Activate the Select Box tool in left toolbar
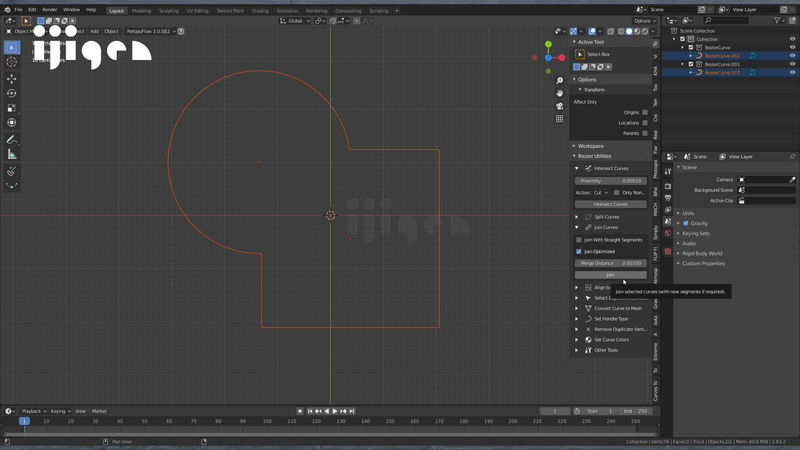This screenshot has height=450, width=800. (12, 47)
